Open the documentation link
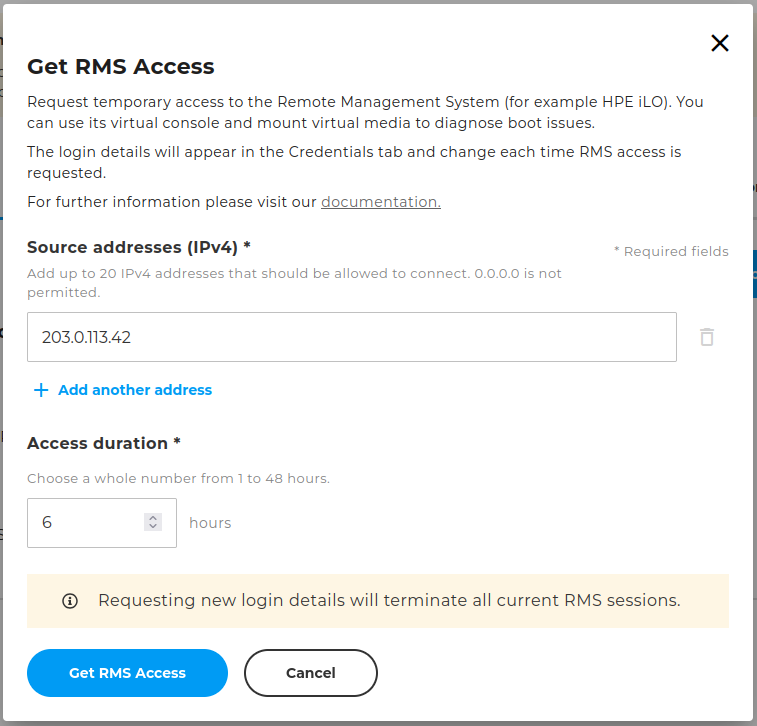The height and width of the screenshot is (726, 757). (381, 202)
